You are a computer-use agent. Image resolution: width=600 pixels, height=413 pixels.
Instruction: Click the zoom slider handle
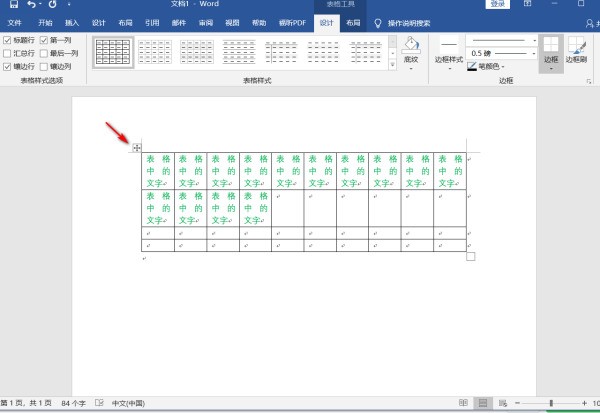click(x=551, y=403)
